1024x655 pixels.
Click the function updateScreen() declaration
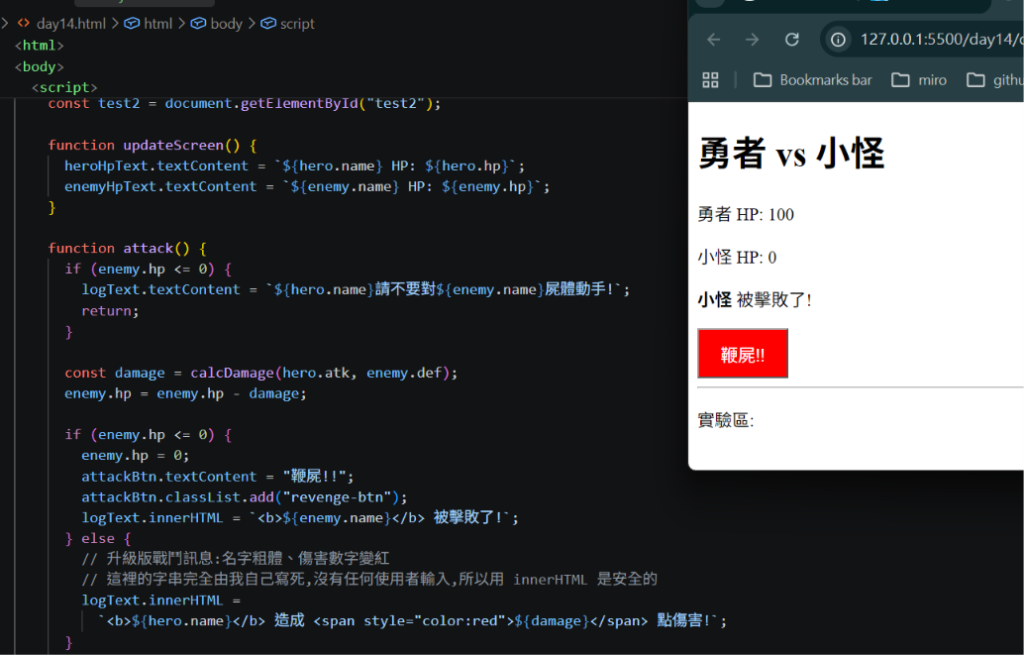[x=152, y=145]
